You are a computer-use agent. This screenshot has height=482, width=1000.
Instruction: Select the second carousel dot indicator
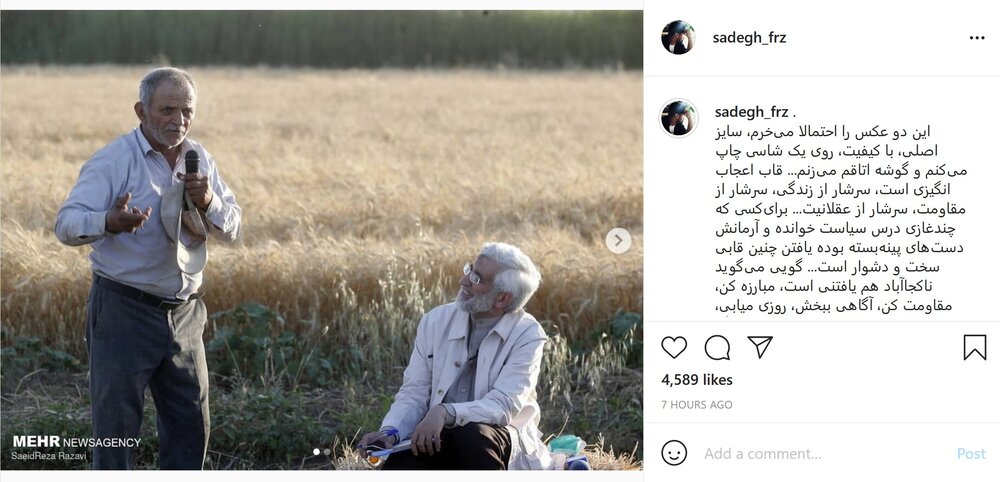[327, 451]
